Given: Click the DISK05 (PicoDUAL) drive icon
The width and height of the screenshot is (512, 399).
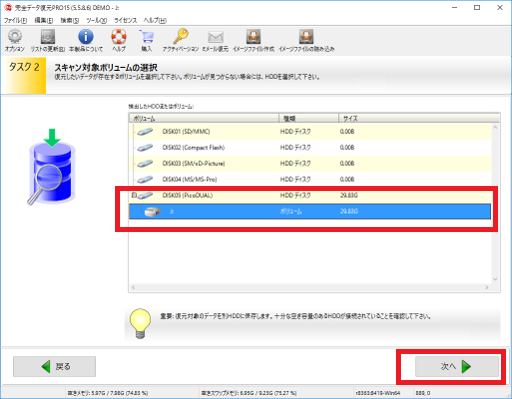Looking at the screenshot, I should pyautogui.click(x=145, y=196).
